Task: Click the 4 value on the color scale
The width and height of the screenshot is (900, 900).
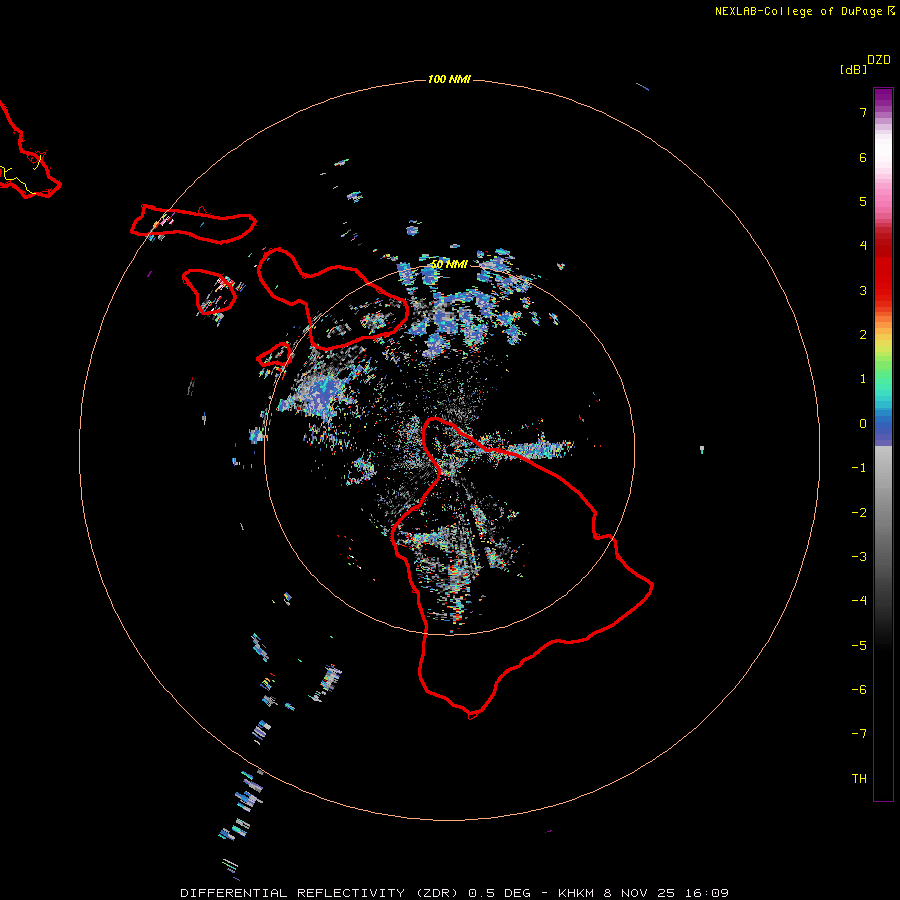Action: click(863, 246)
